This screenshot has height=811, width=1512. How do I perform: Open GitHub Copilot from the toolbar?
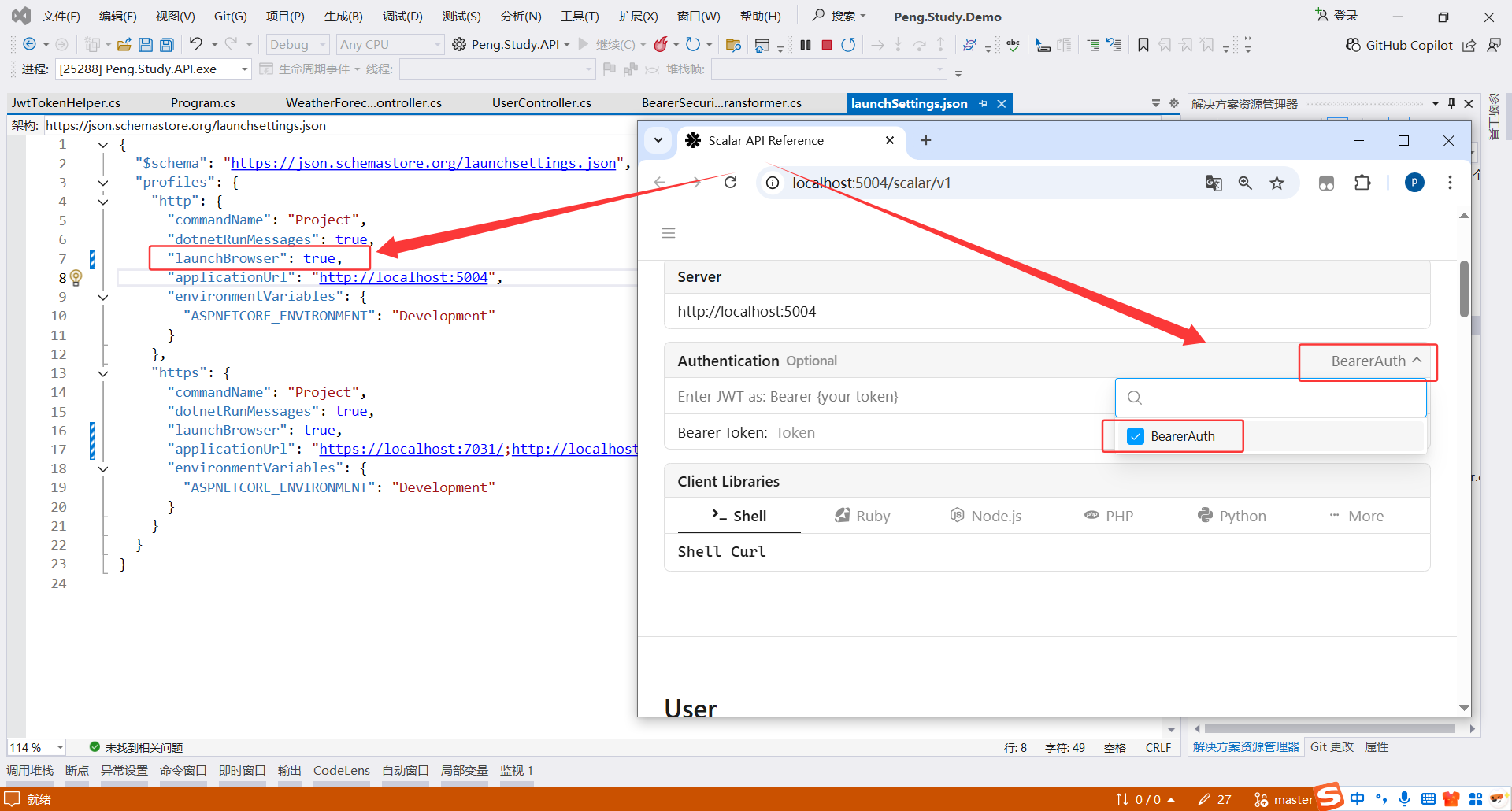coord(1399,45)
